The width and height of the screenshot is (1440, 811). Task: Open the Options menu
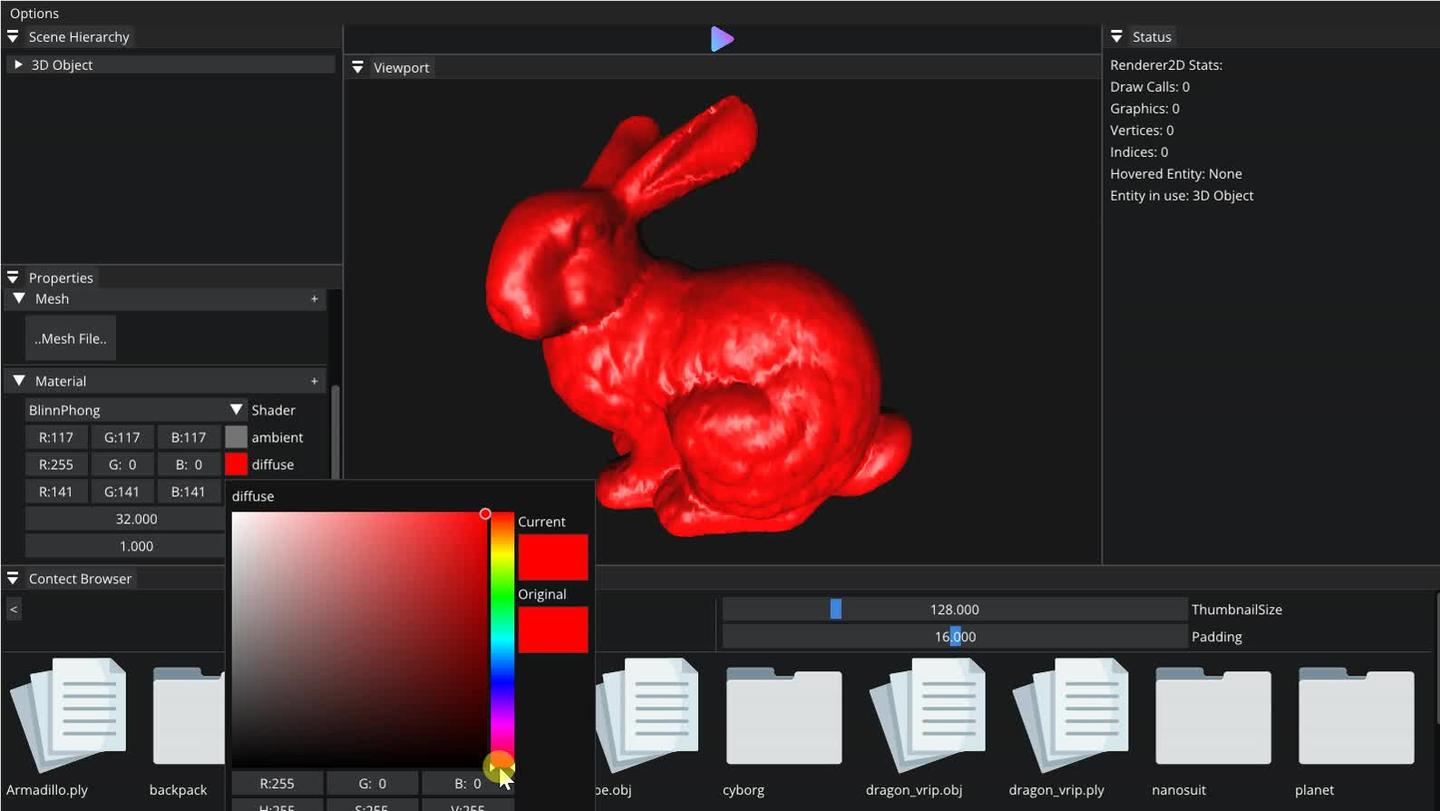coord(34,13)
